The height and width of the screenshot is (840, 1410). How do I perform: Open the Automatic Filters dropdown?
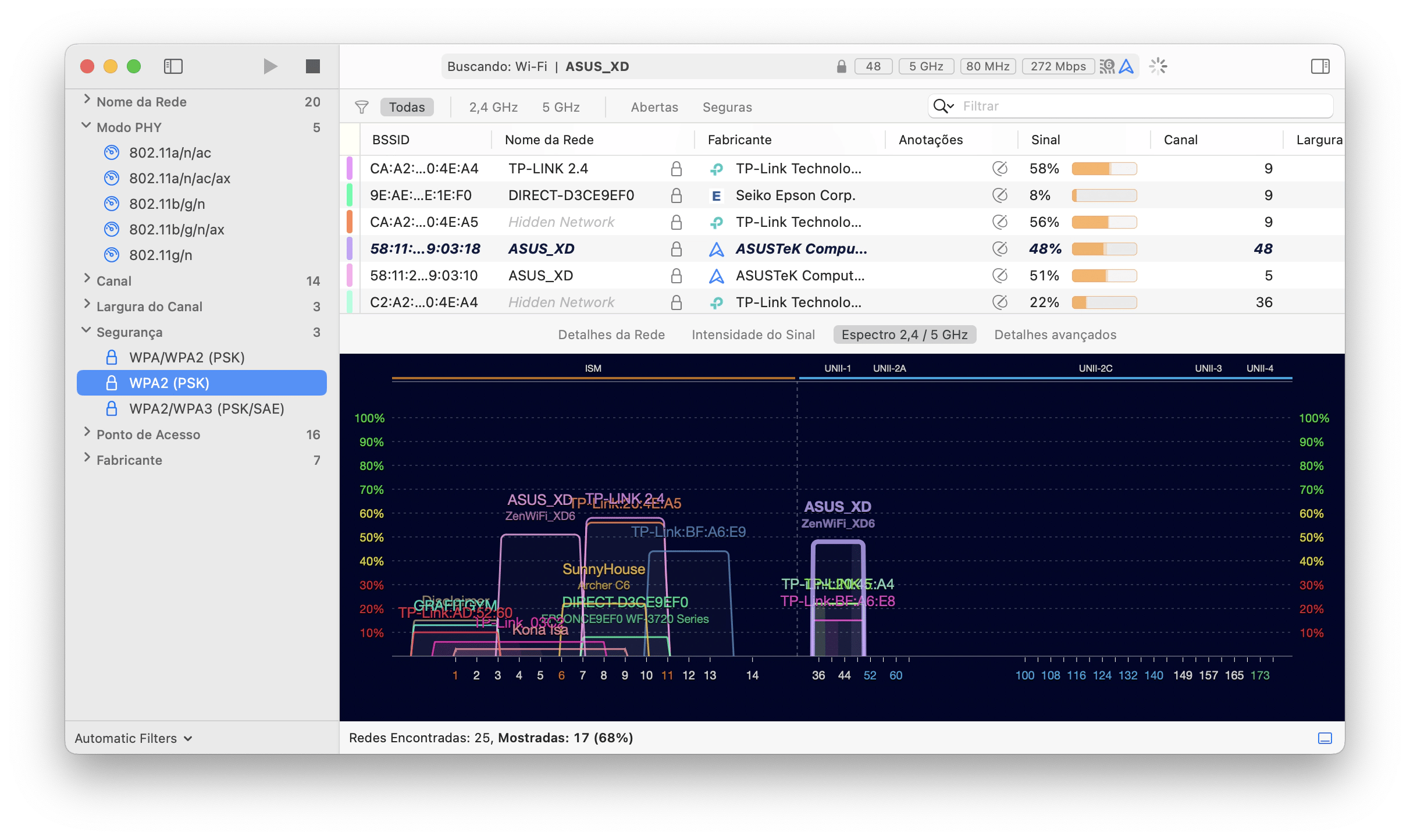pyautogui.click(x=134, y=738)
